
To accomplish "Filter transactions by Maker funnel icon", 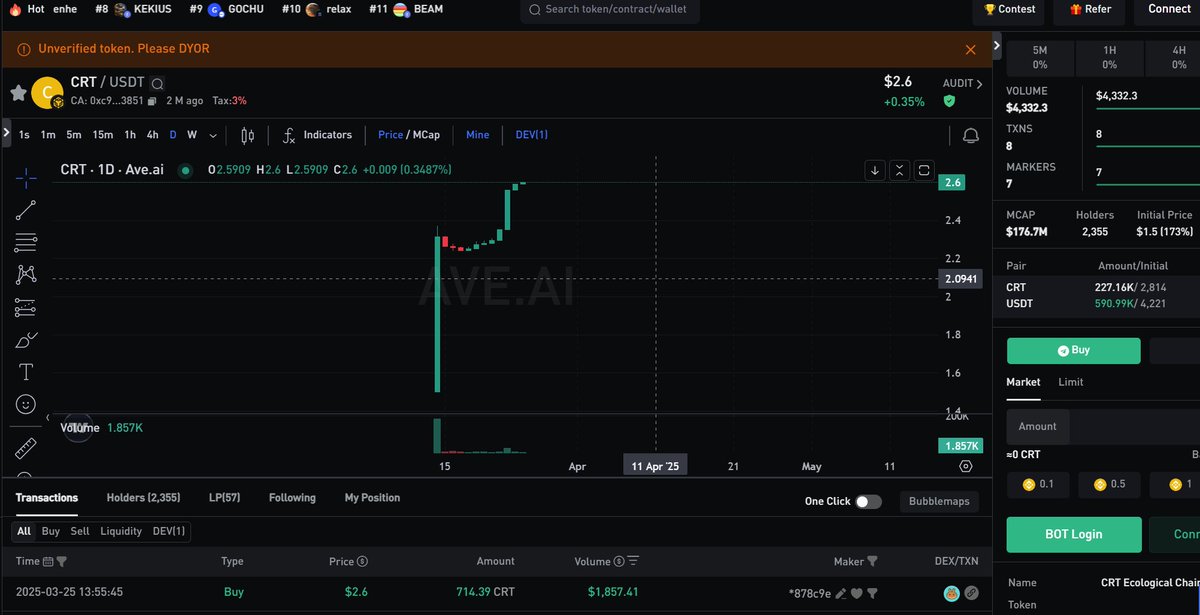I will (872, 562).
